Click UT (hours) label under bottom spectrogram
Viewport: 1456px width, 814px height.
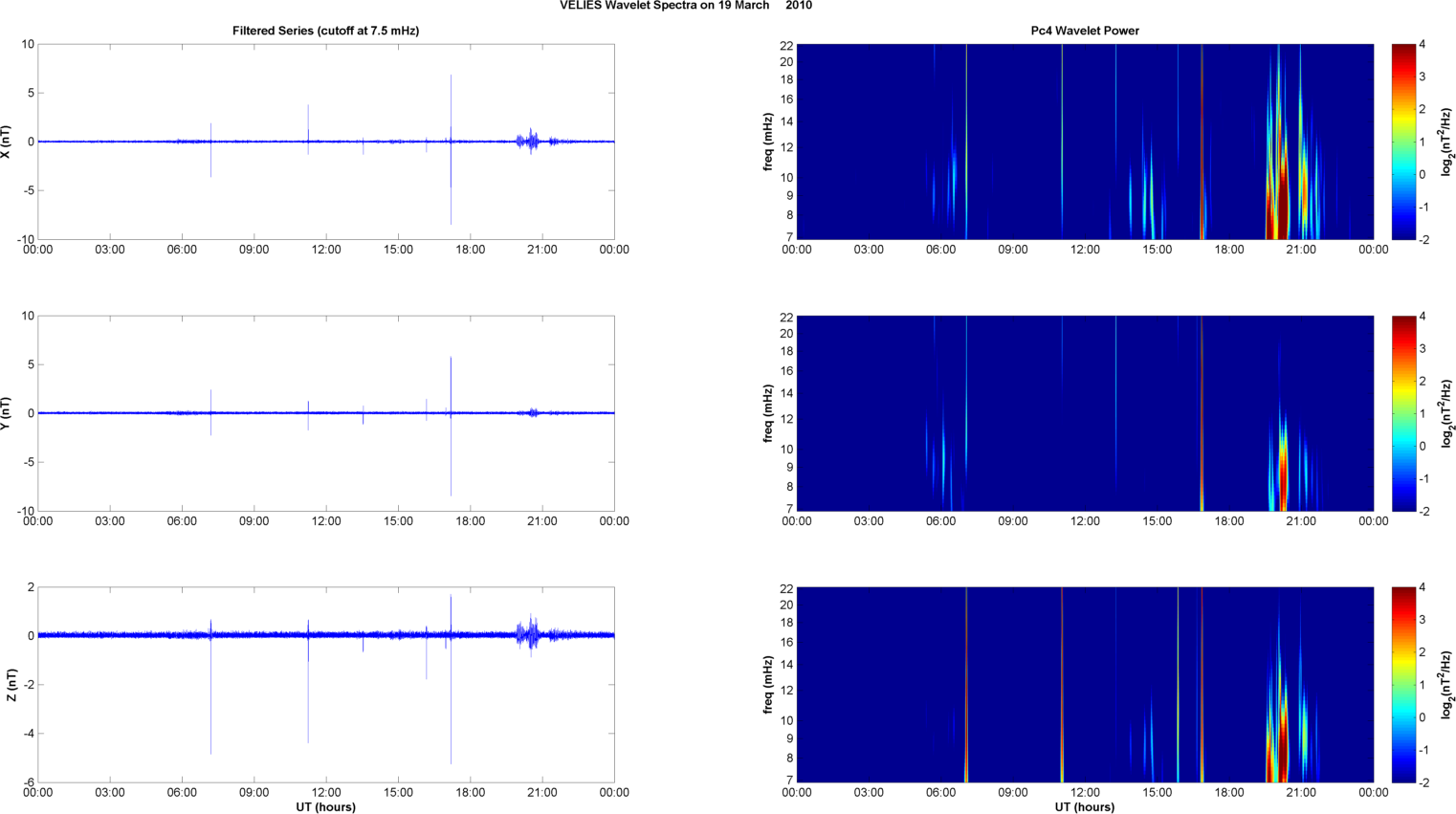coord(1084,807)
